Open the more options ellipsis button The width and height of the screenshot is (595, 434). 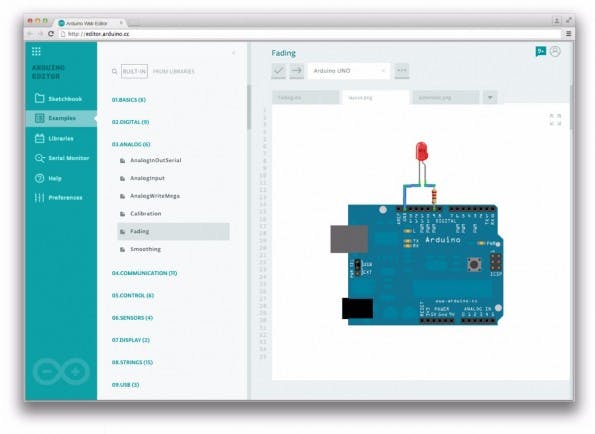tap(401, 71)
